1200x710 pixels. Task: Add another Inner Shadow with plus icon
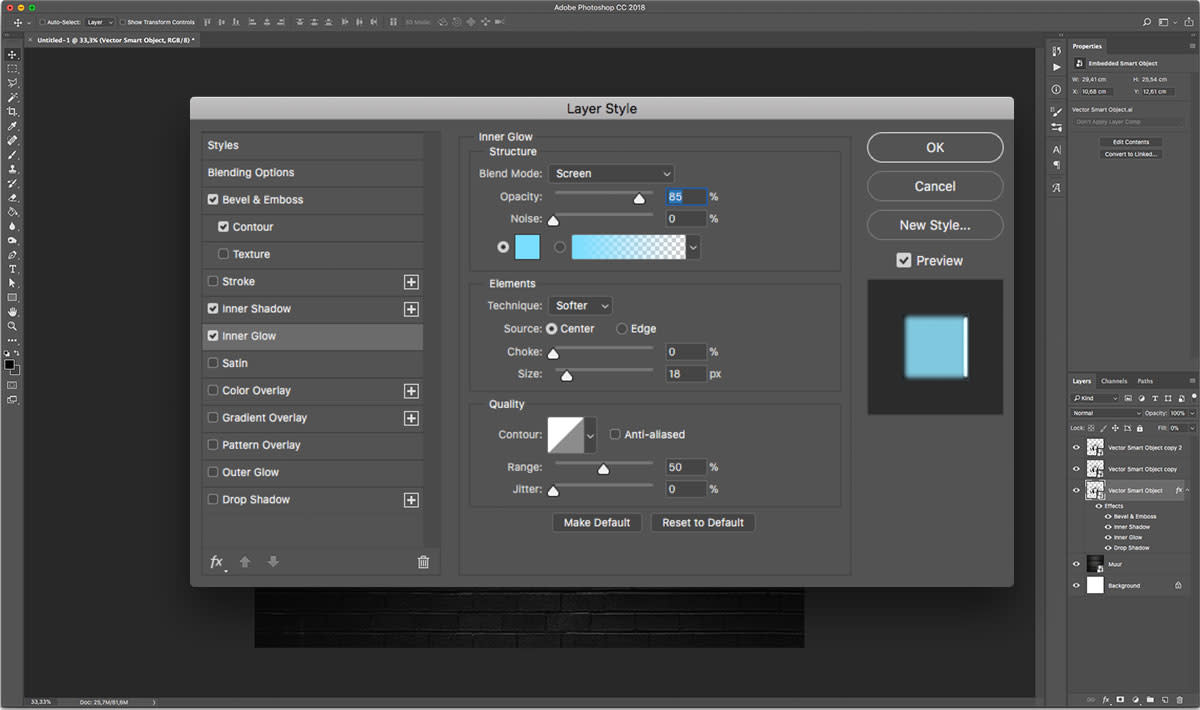pyautogui.click(x=411, y=309)
